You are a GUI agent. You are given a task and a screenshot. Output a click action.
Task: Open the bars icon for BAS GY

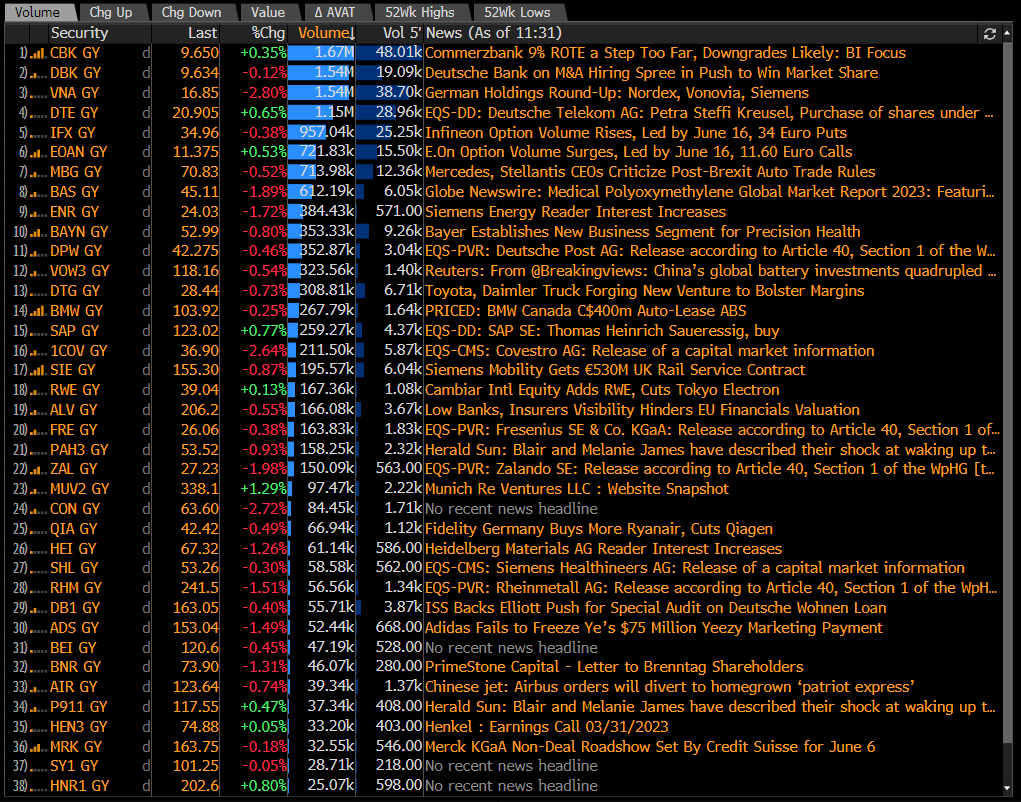(38, 193)
